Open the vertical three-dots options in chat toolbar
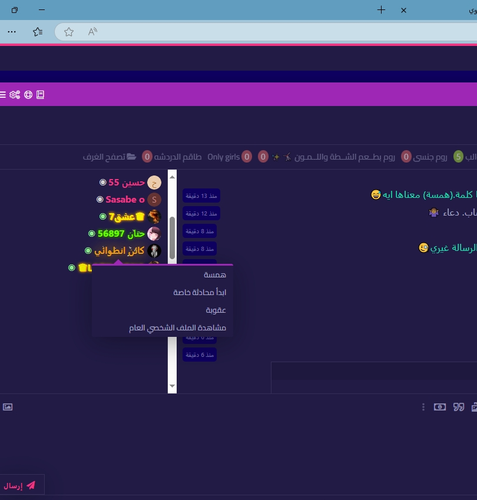This screenshot has height=500, width=477. tap(423, 407)
